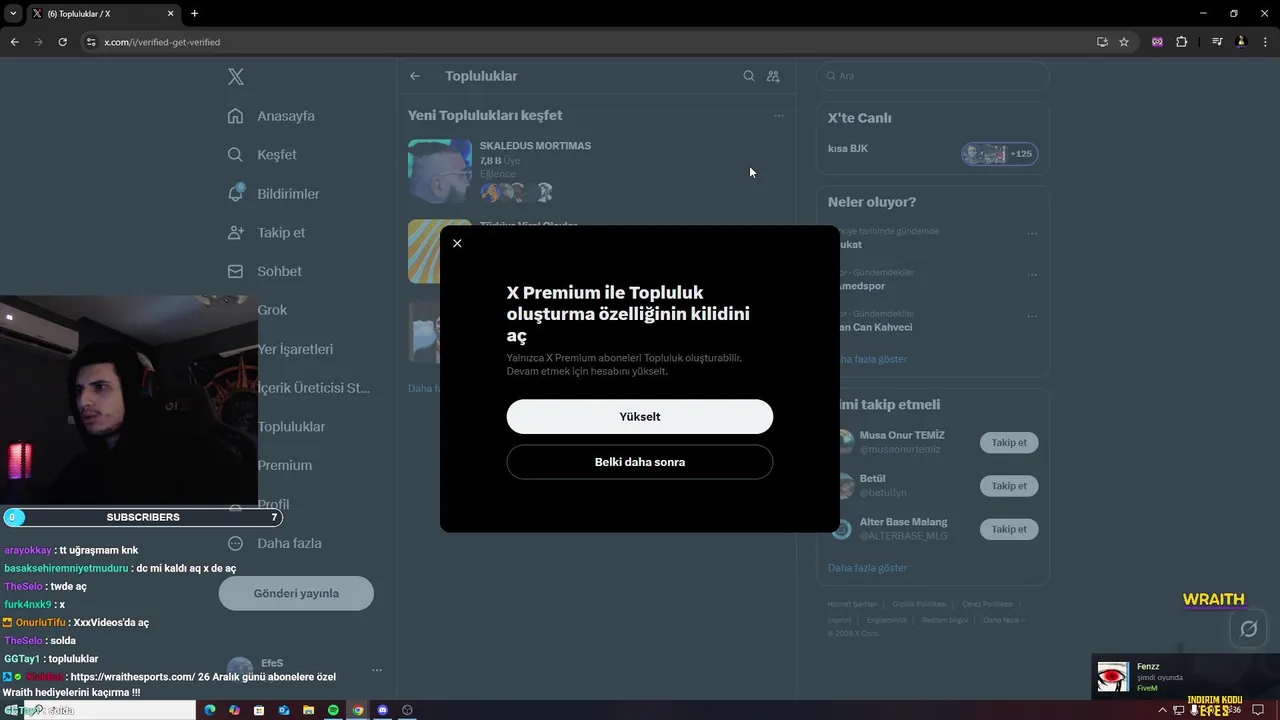Open options for Can Kahveci trend
This screenshot has height=720, width=1280.
tap(1032, 317)
